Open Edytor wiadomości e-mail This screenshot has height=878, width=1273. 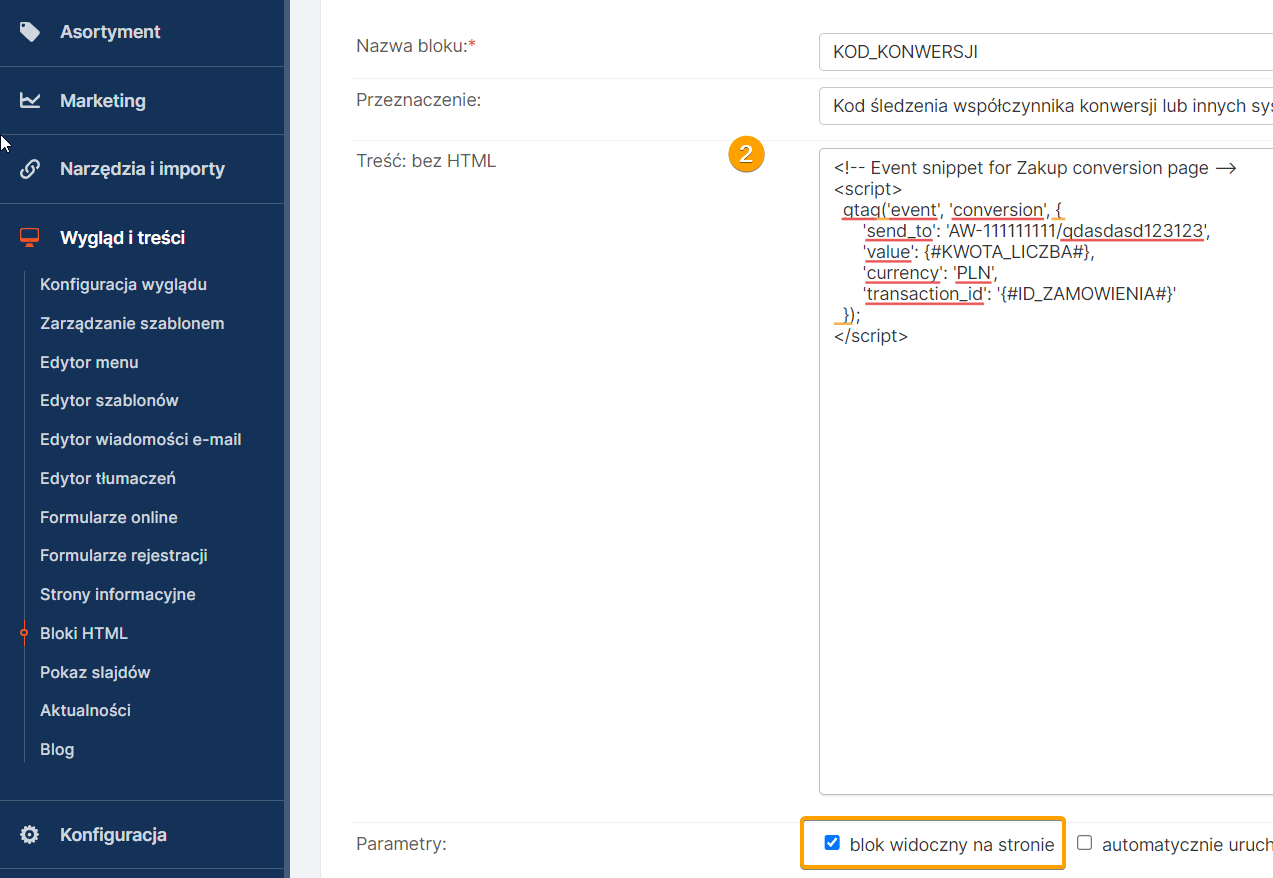tap(140, 439)
